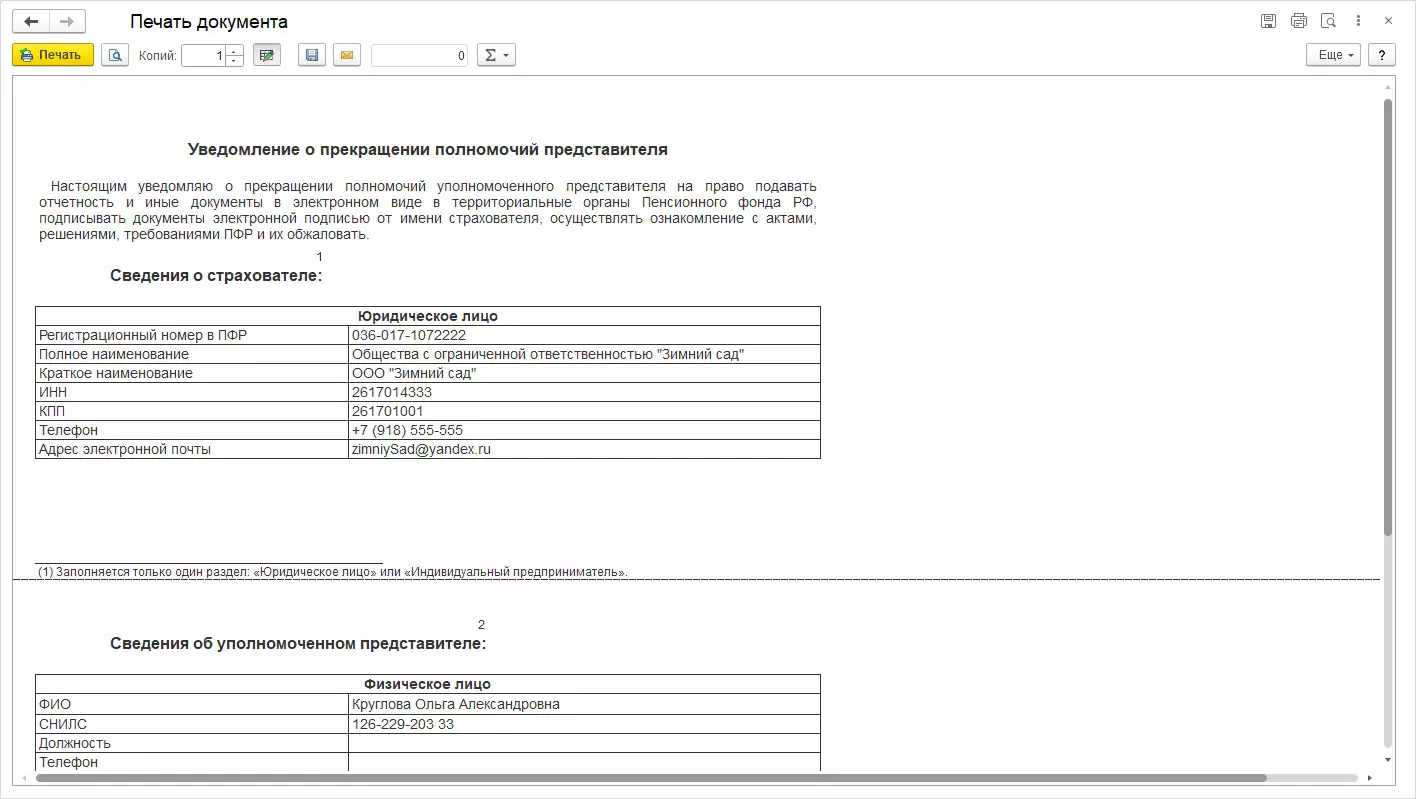The width and height of the screenshot is (1416, 799).
Task: Open help with question mark button
Action: pos(1381,55)
